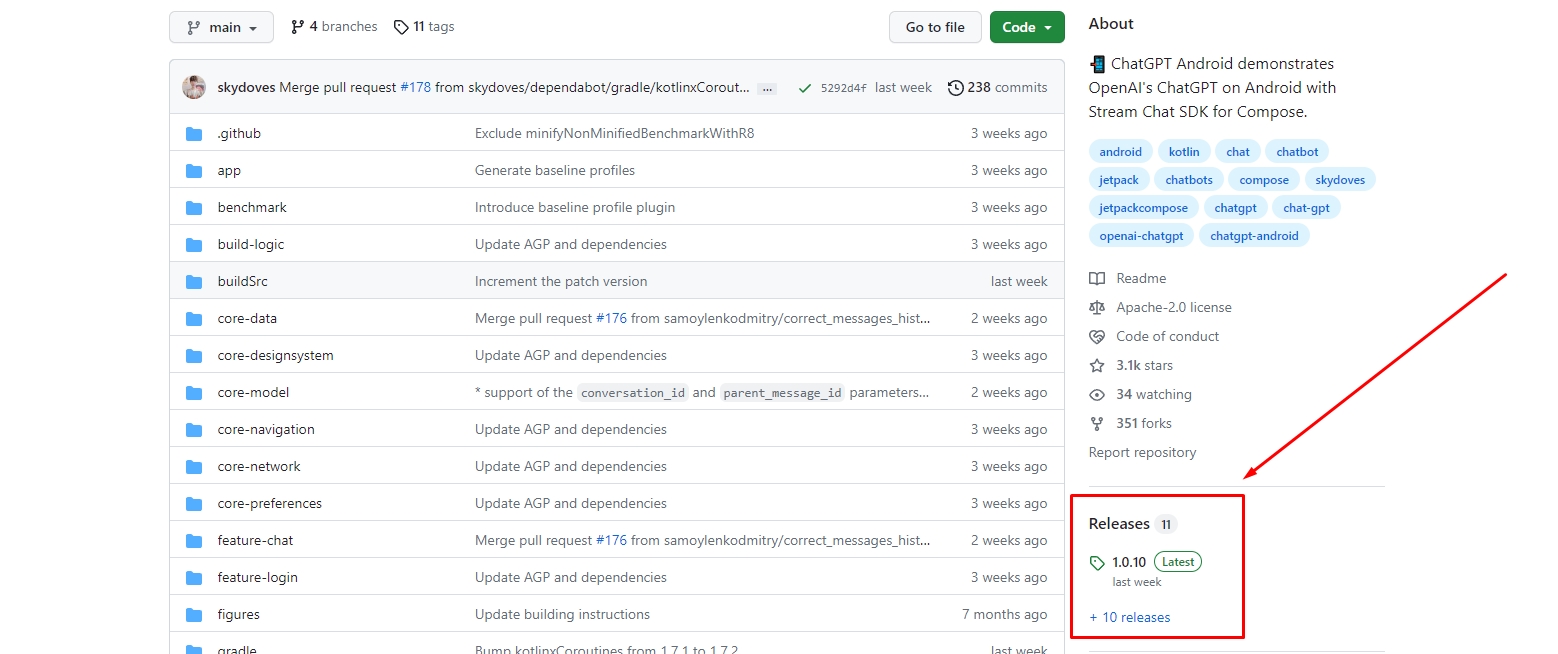Select the chatbot topic tag

[1297, 152]
